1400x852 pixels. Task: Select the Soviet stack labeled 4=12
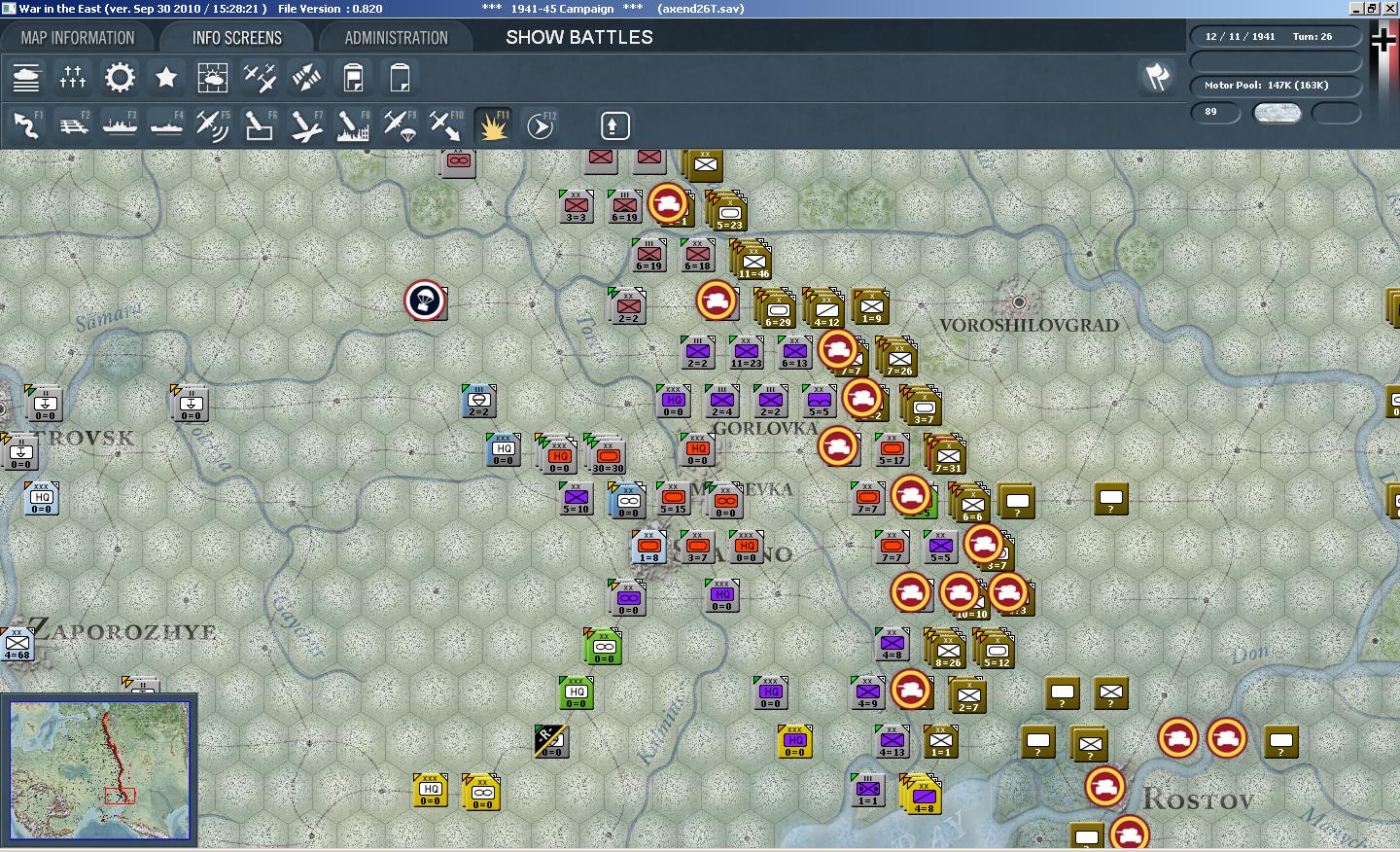[x=824, y=307]
